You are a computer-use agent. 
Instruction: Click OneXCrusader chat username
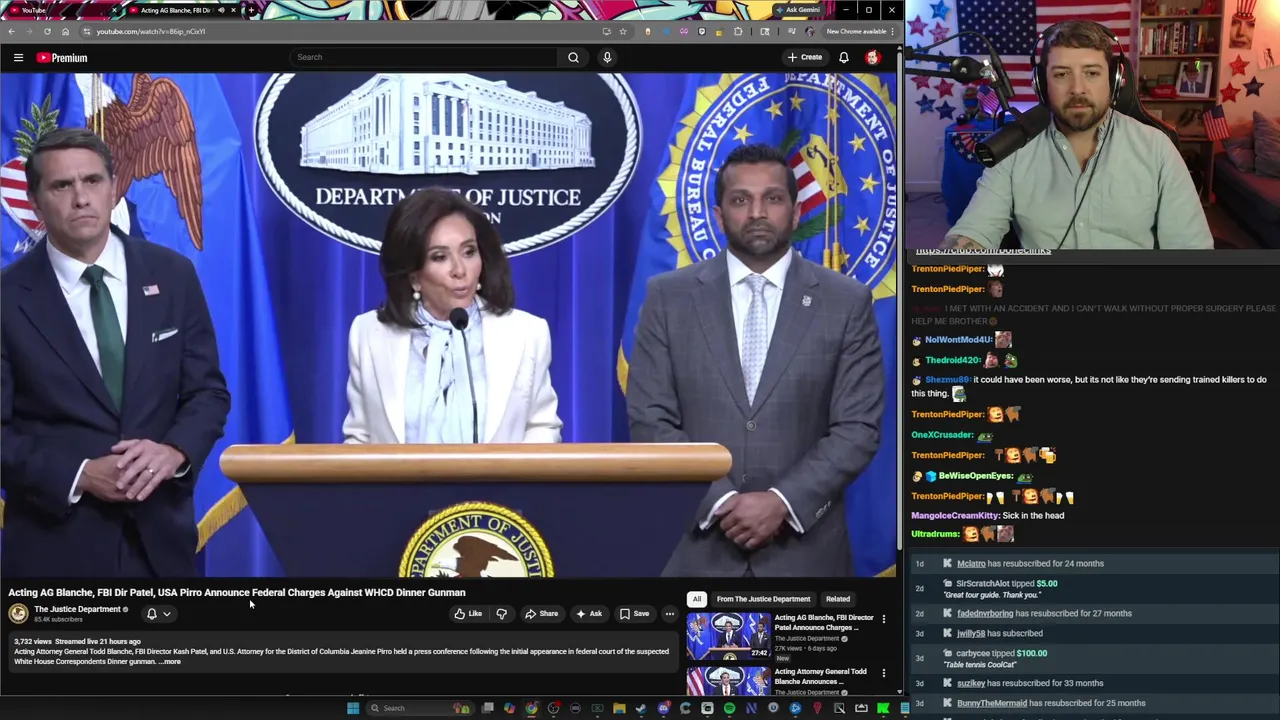(x=943, y=435)
